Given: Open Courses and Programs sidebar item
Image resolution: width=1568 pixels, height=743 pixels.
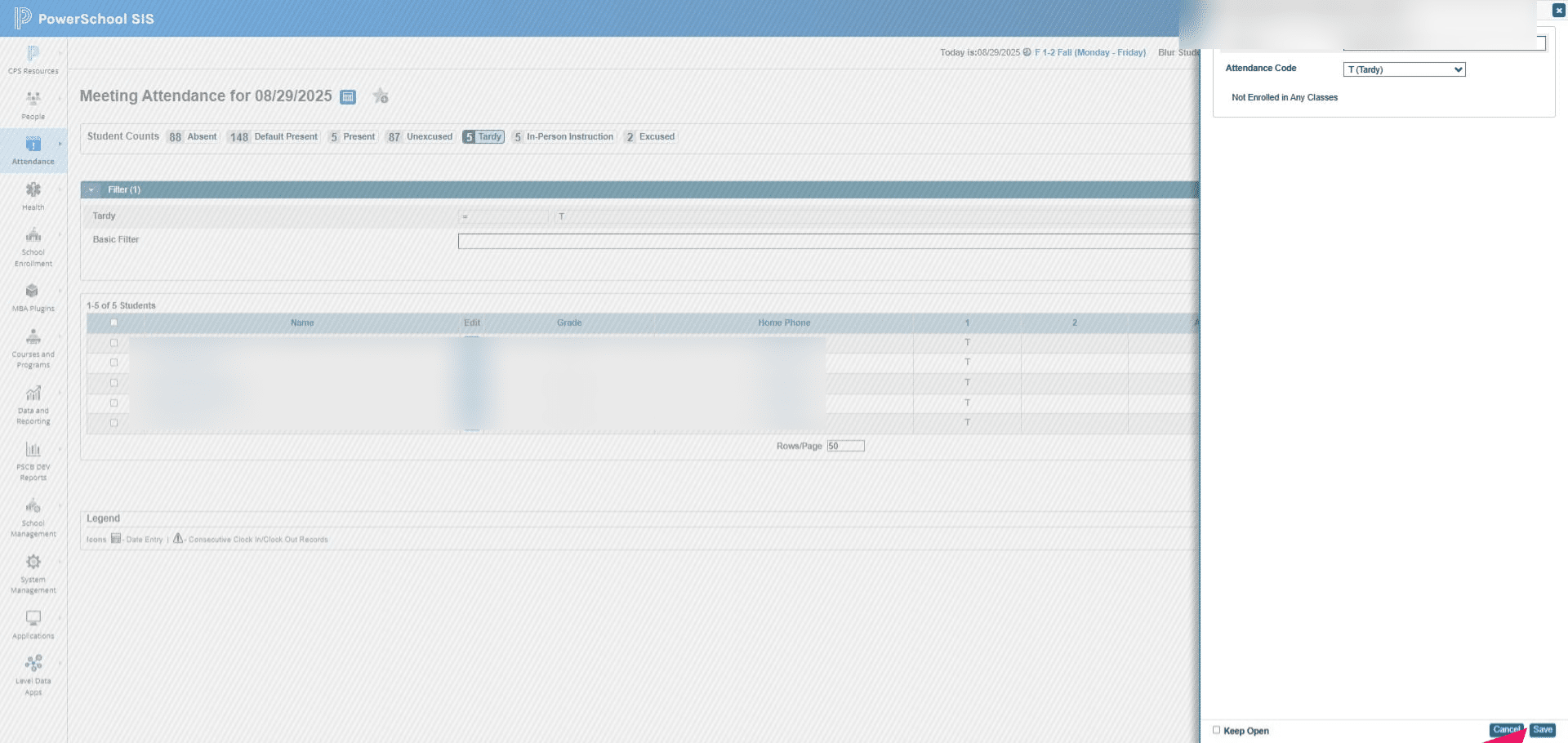Looking at the screenshot, I should pyautogui.click(x=33, y=349).
